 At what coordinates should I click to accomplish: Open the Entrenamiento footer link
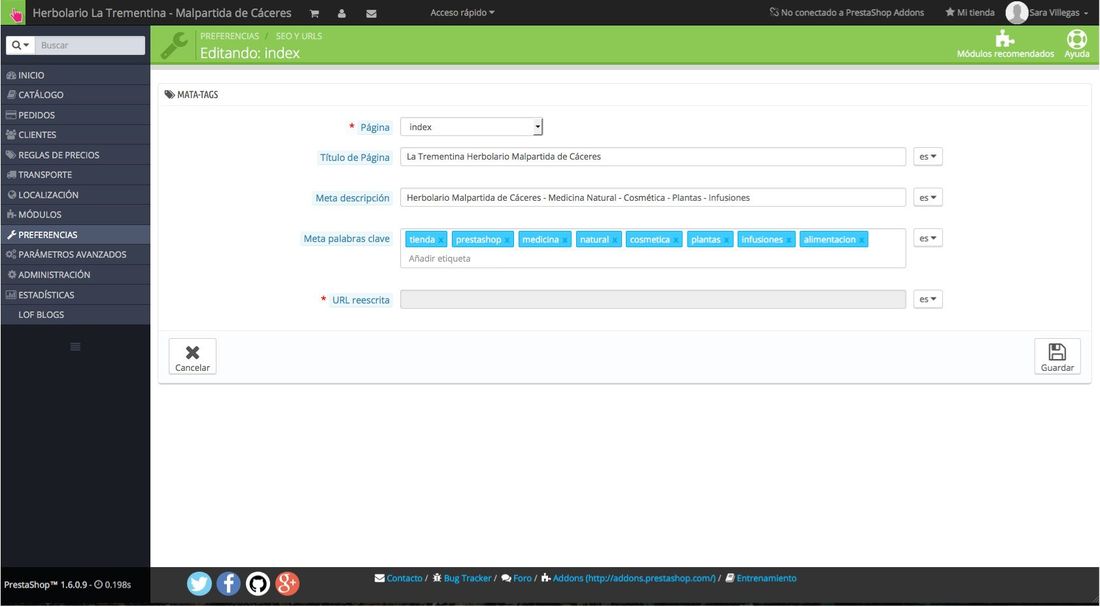(x=761, y=578)
